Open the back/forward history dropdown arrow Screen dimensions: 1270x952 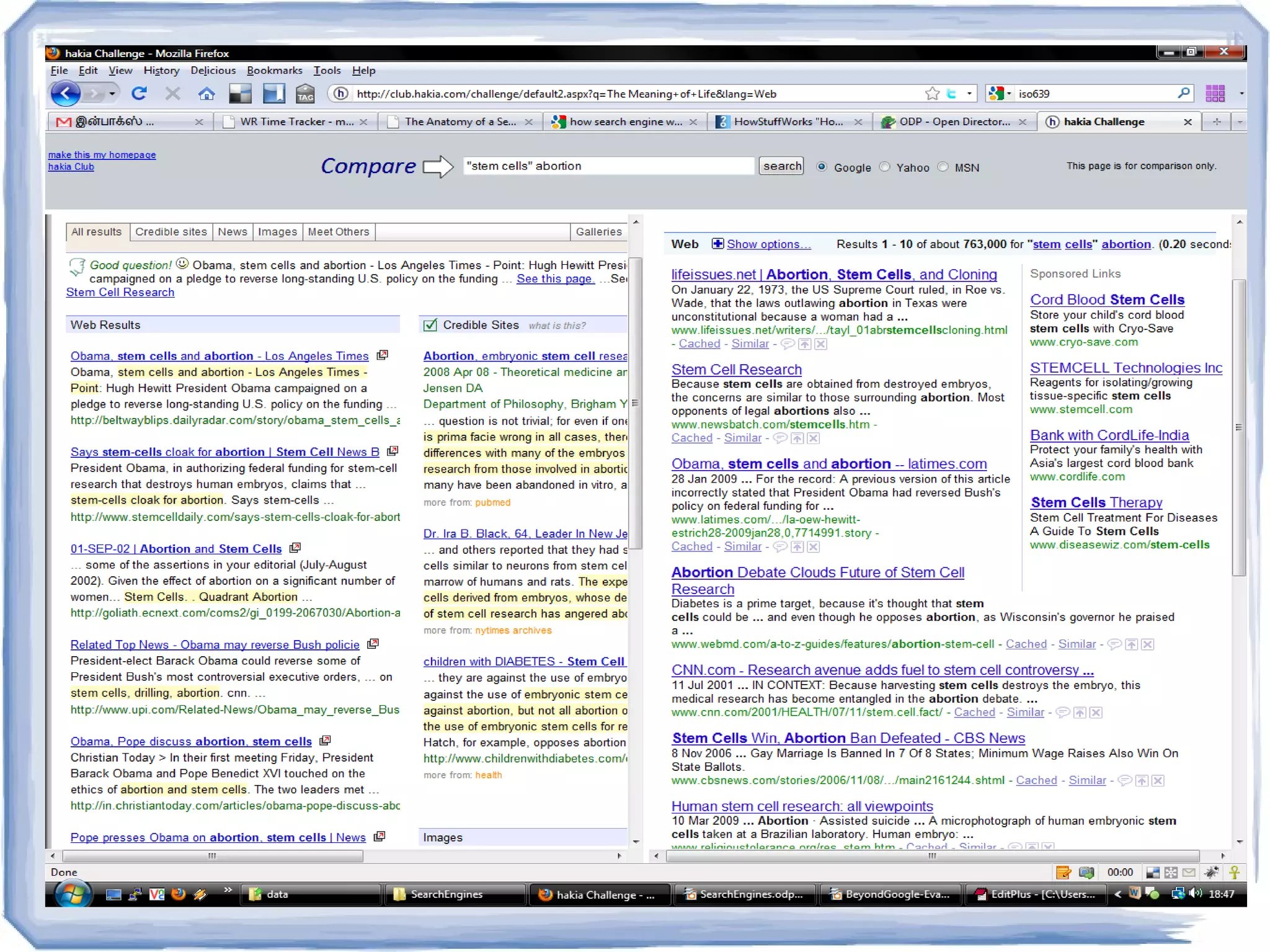point(112,94)
